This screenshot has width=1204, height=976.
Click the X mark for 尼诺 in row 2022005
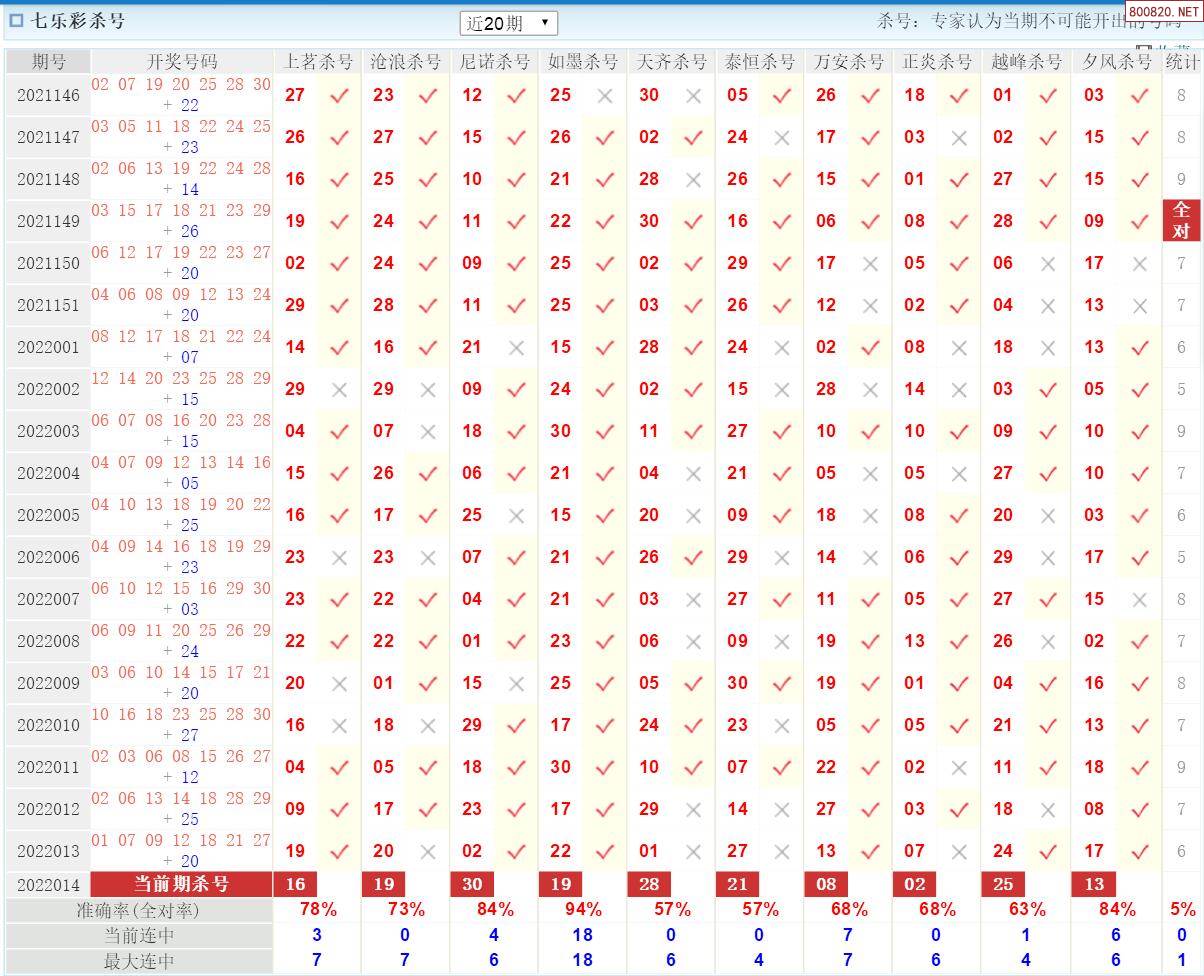pyautogui.click(x=516, y=516)
